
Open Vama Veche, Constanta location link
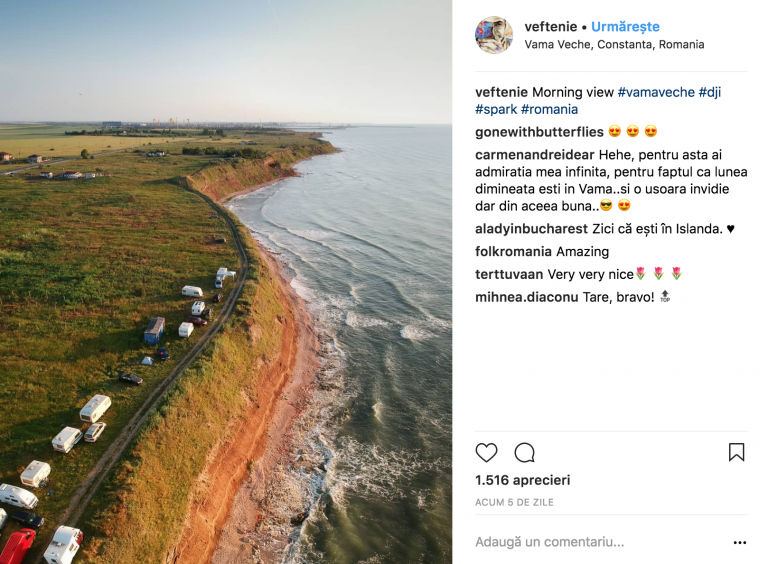click(614, 45)
